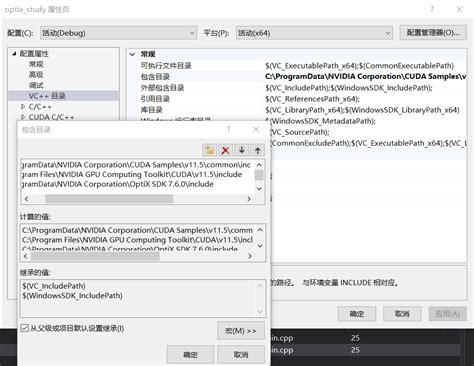Click 取消 in the property page window
474x366 pixels.
click(x=402, y=314)
